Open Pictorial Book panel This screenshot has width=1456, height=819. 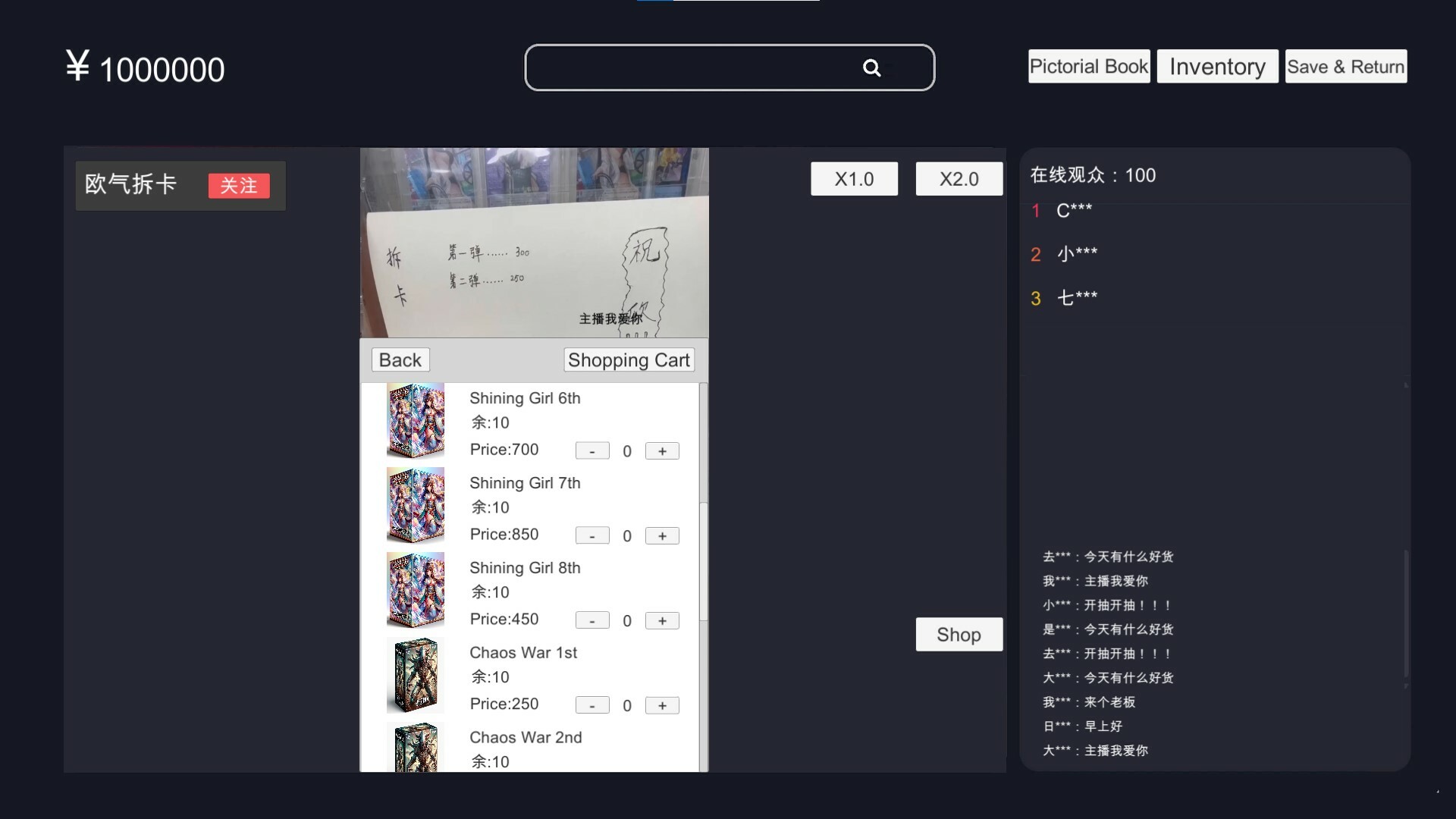click(x=1089, y=66)
